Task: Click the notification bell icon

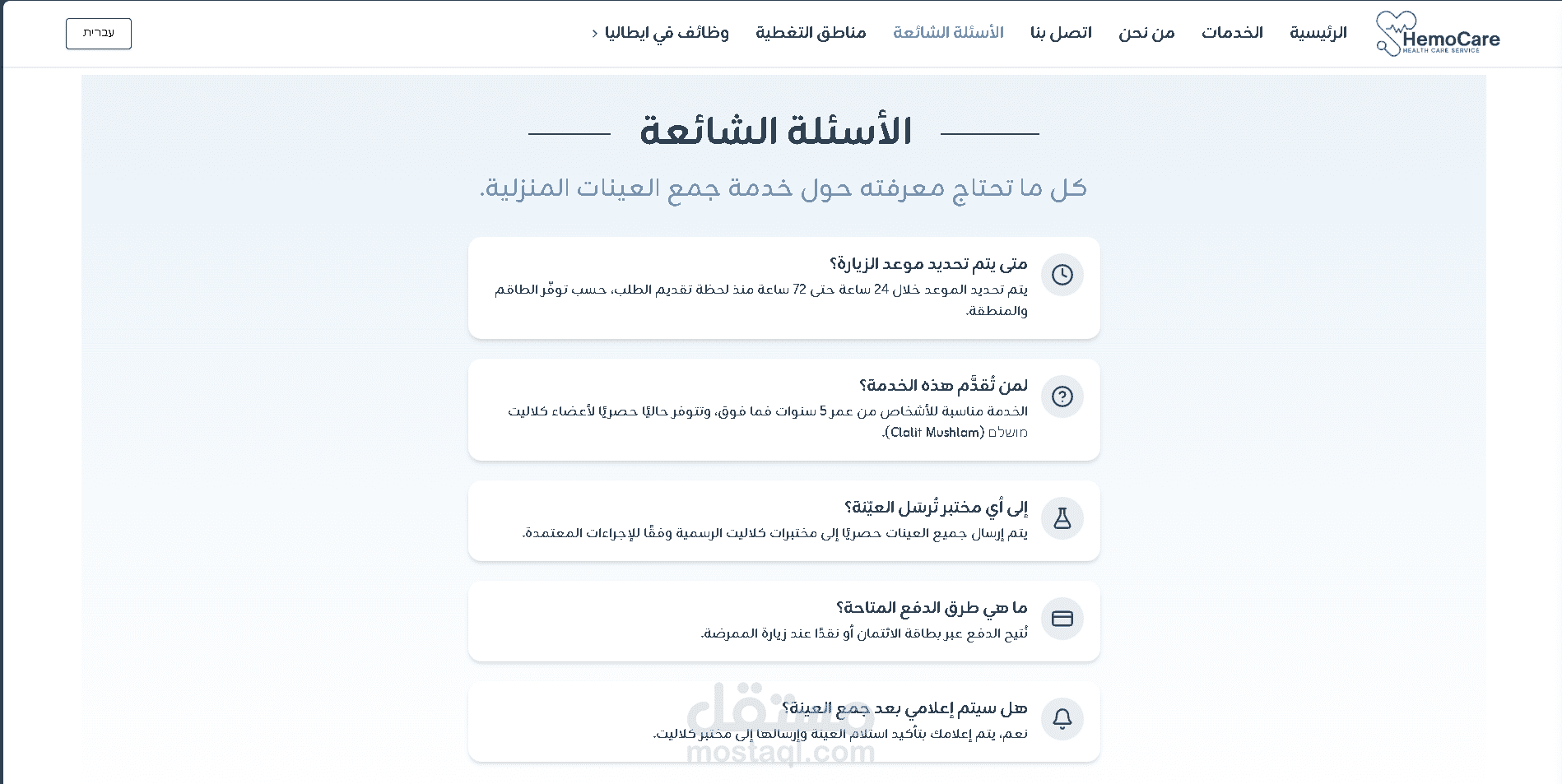Action: (1062, 719)
